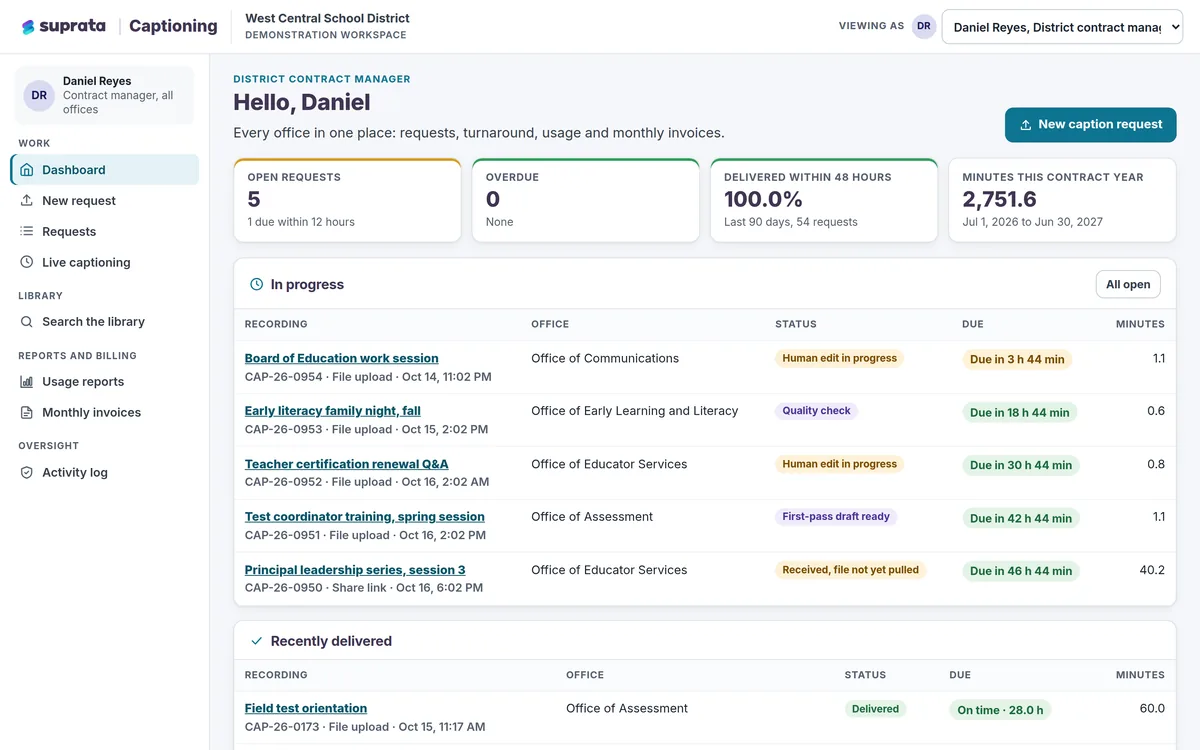
Task: Click the New request upload icon
Action: click(x=27, y=201)
